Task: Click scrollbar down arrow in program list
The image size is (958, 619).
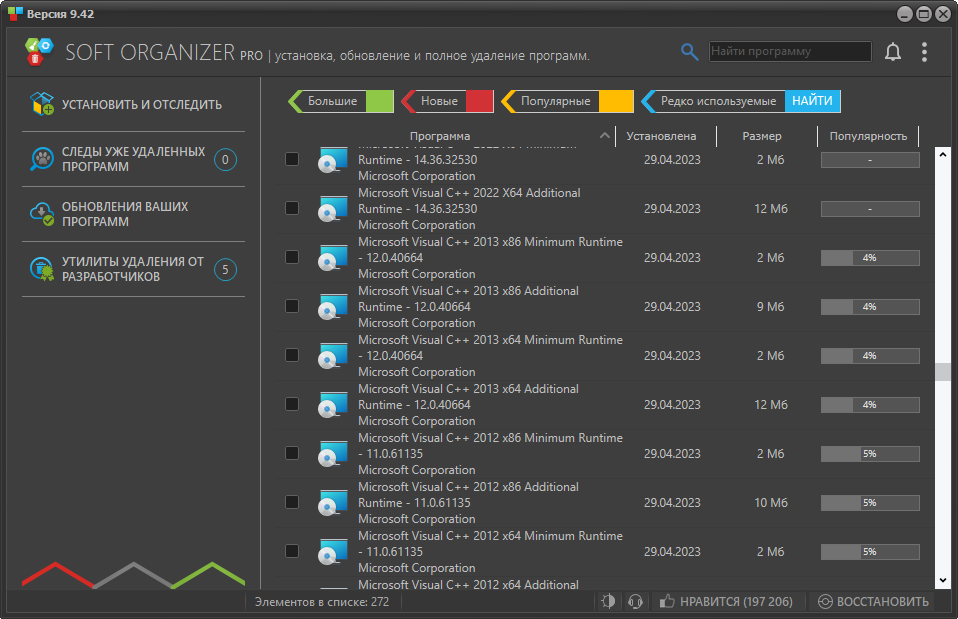Action: pos(942,581)
